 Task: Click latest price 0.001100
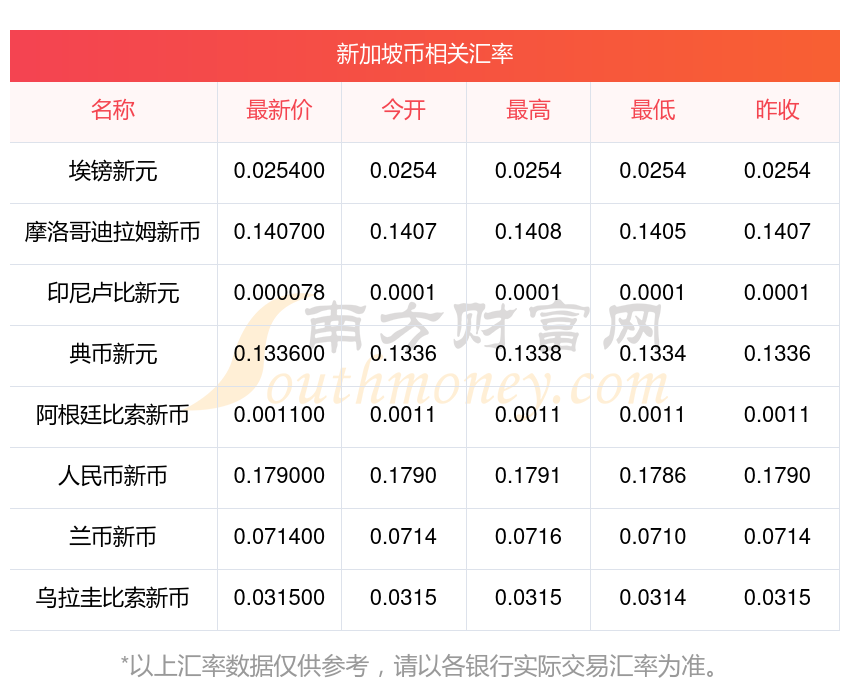click(x=279, y=415)
